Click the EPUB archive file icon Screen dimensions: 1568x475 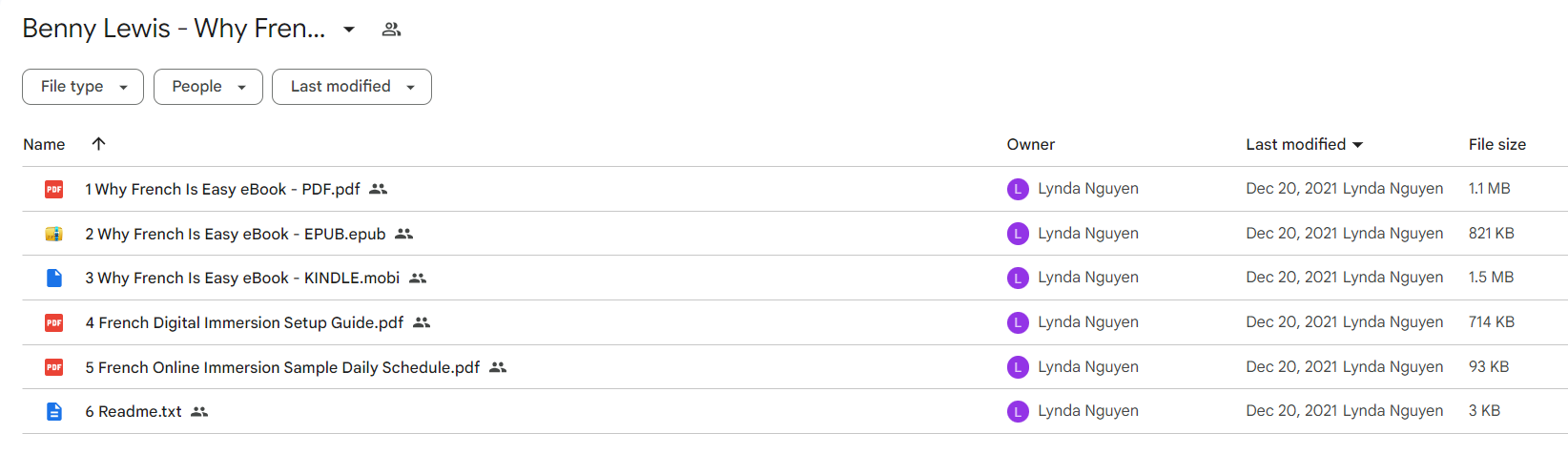point(54,234)
